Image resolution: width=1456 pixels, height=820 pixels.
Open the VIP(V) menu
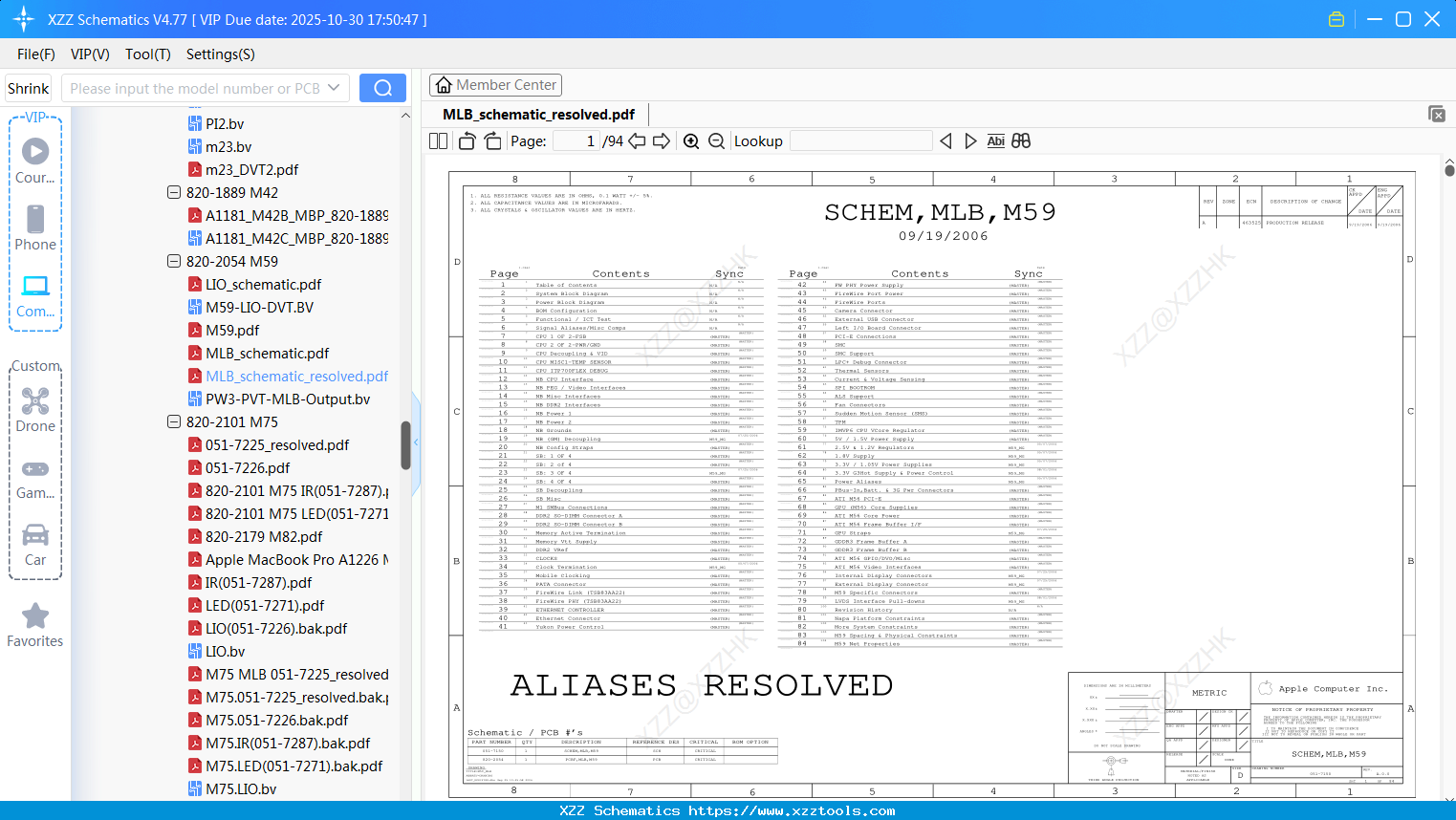click(x=90, y=54)
